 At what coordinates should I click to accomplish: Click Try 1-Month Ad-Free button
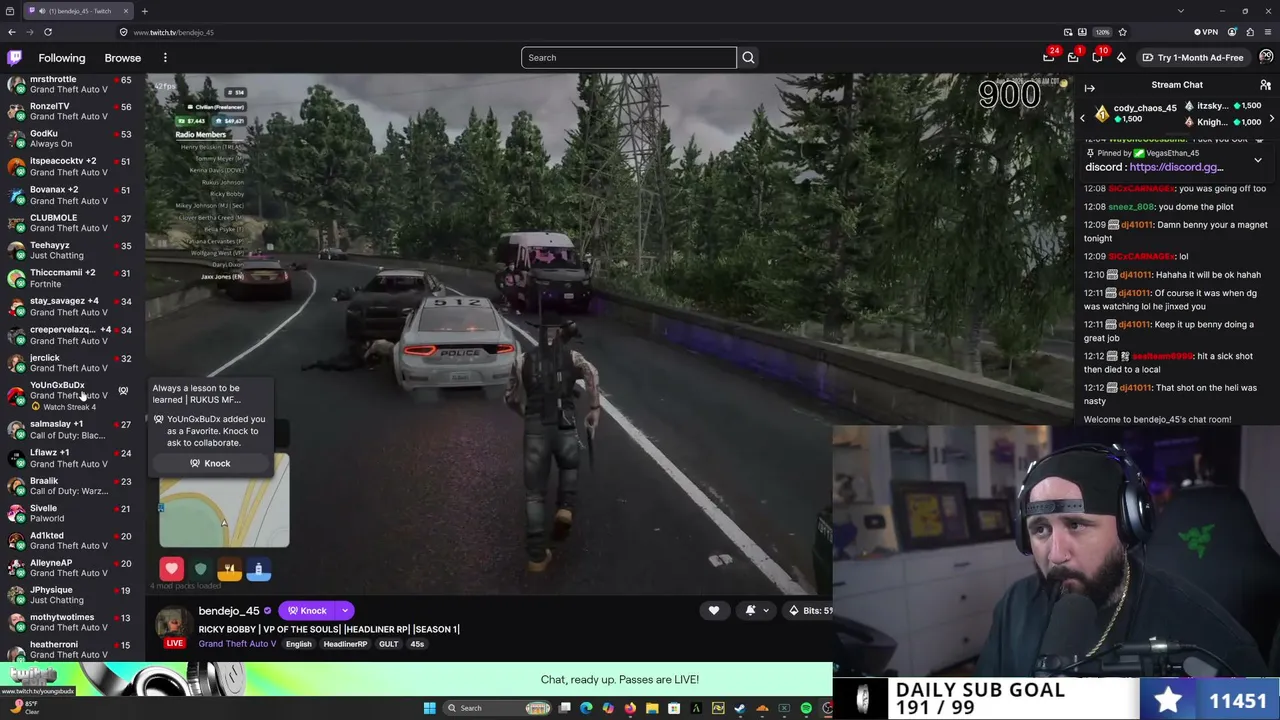(x=1193, y=58)
